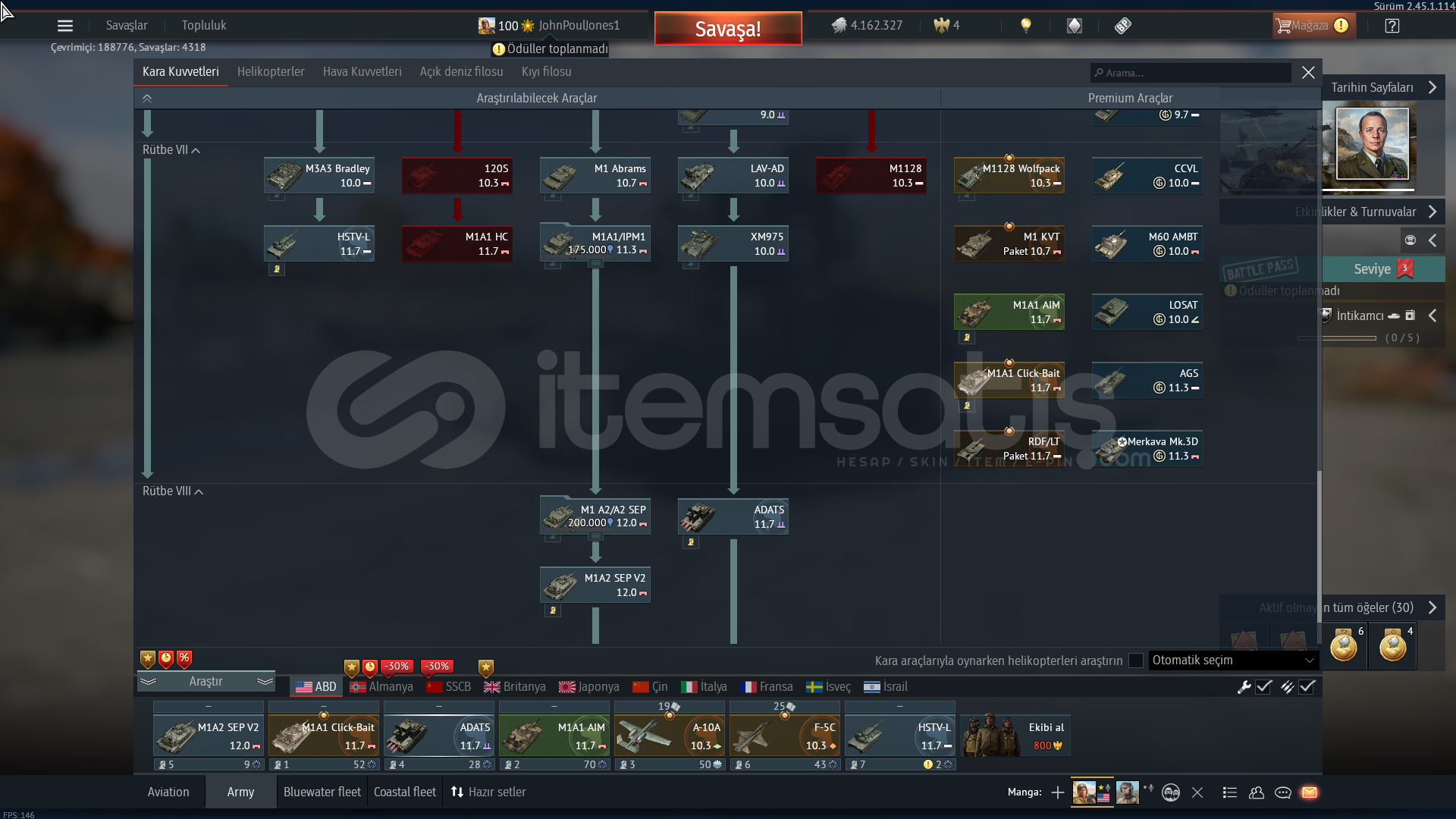
Task: Open the chat speech bubble icon
Action: pyautogui.click(x=1283, y=792)
